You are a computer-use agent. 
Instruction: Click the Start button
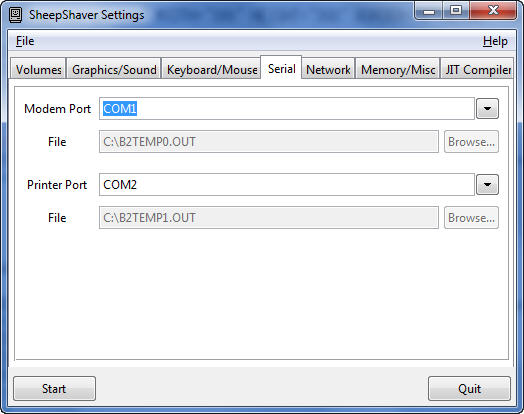(54, 389)
